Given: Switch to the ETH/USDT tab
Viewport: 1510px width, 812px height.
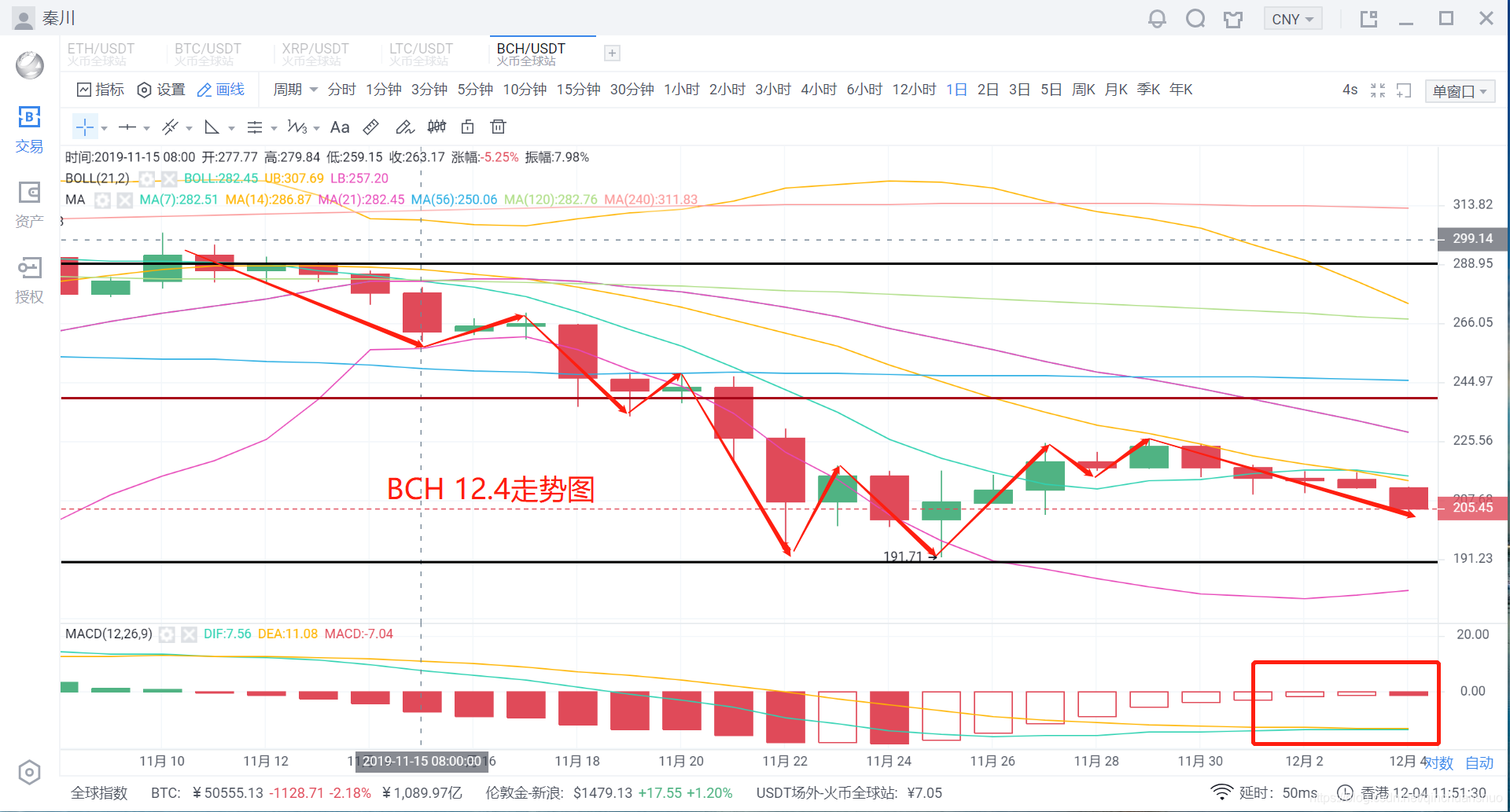Looking at the screenshot, I should tap(100, 54).
